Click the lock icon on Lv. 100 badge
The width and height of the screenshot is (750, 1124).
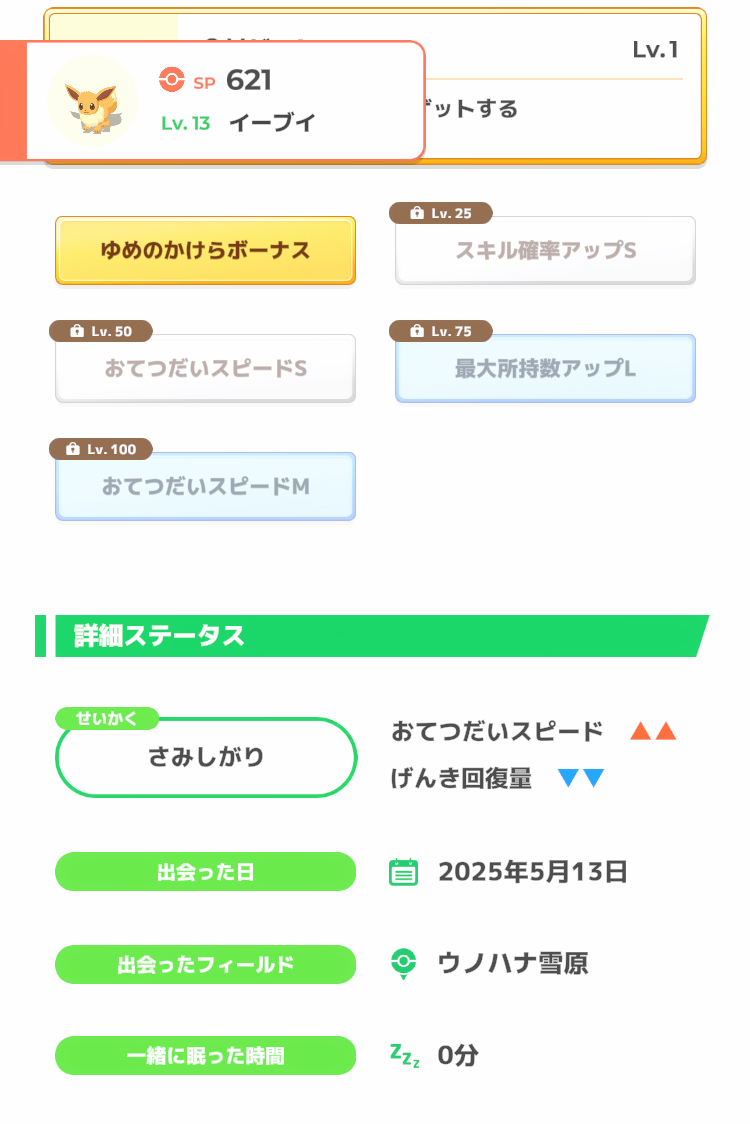pyautogui.click(x=72, y=449)
